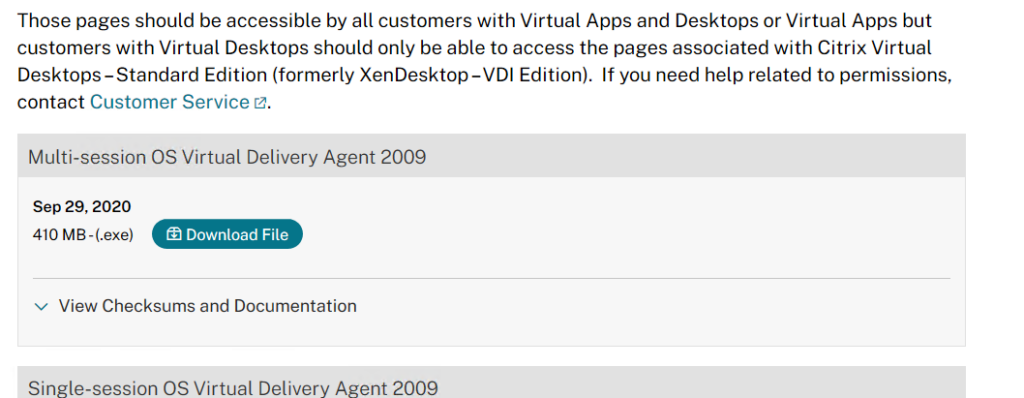Click the 'contact' word before Customer Service
This screenshot has height=398, width=1024.
click(x=51, y=103)
